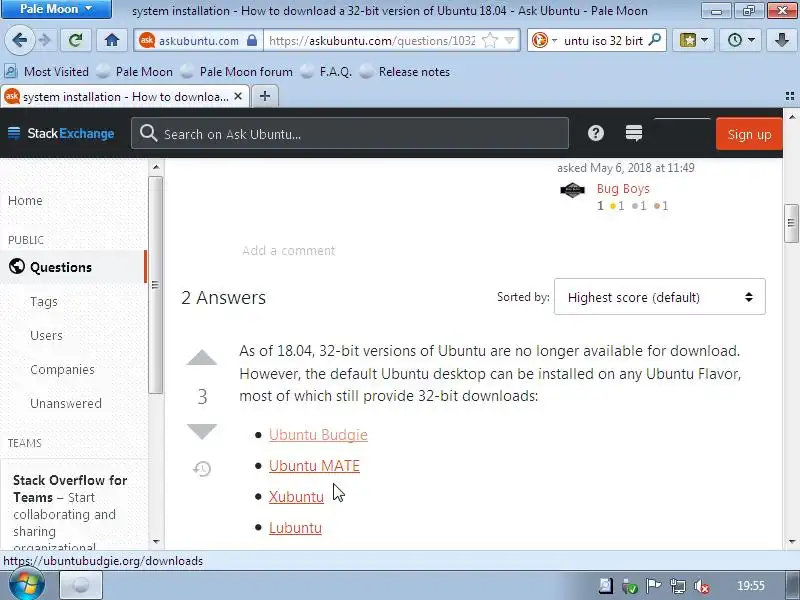The width and height of the screenshot is (800, 600).
Task: Click the browser search box text
Action: click(x=604, y=40)
